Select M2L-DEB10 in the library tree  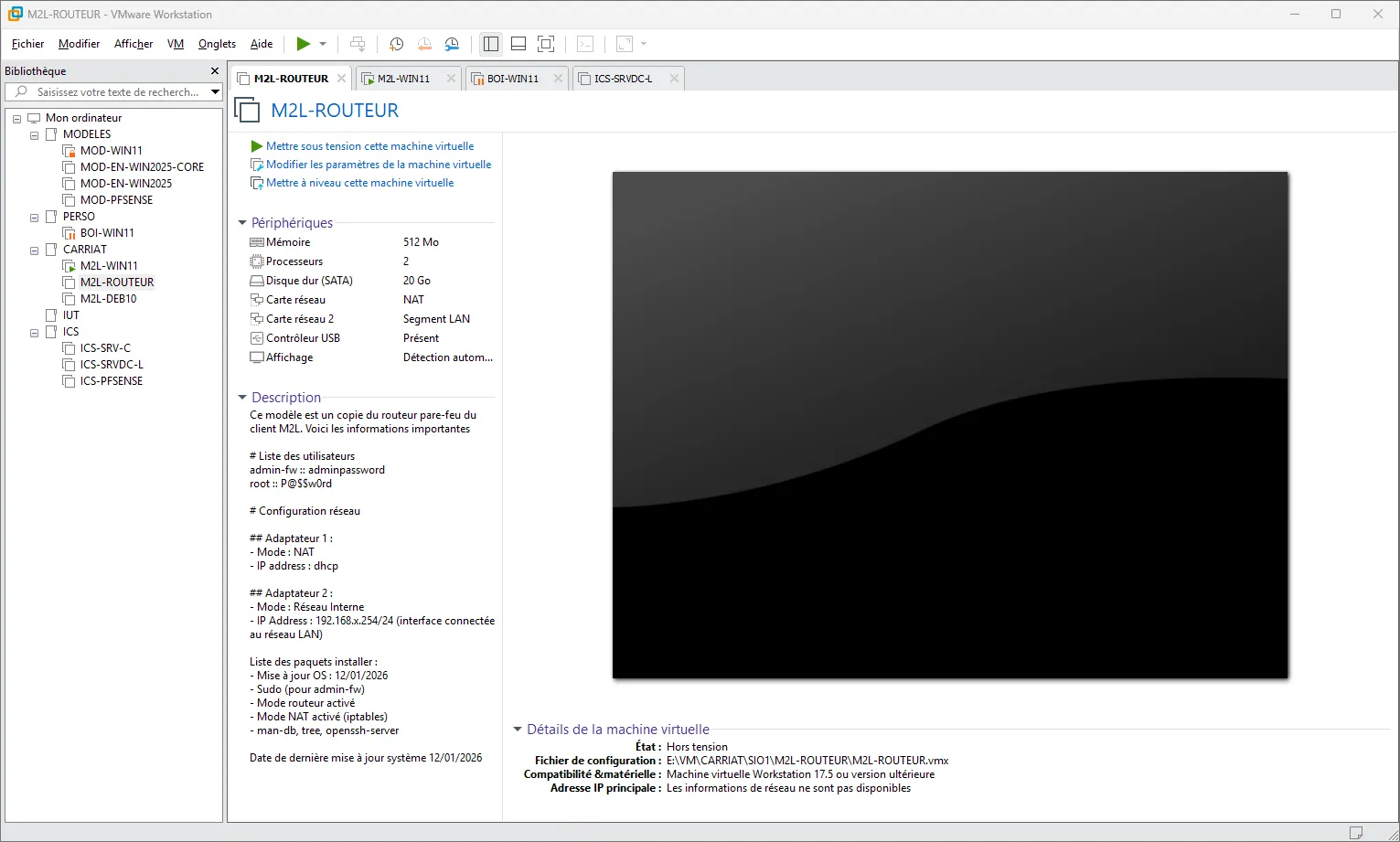point(108,299)
